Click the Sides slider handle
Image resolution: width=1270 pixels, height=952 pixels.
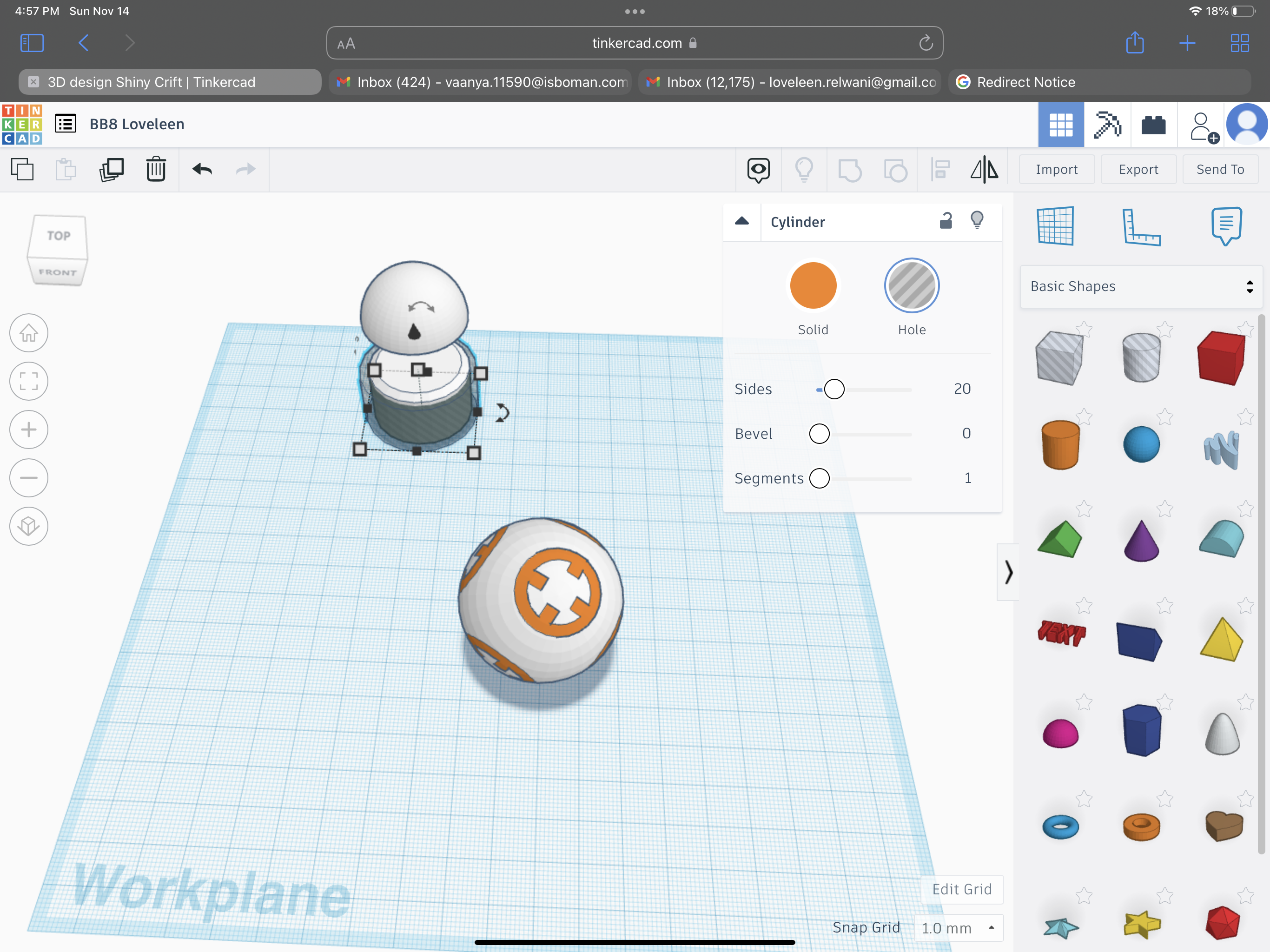[834, 389]
